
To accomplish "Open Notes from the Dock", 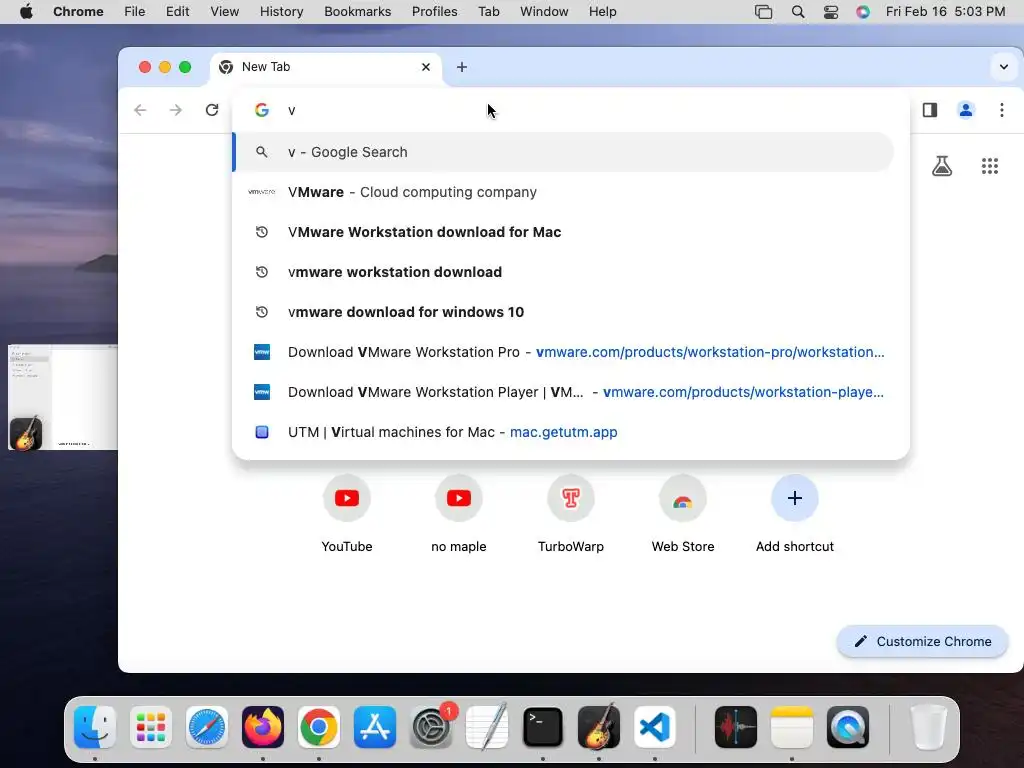I will point(792,727).
